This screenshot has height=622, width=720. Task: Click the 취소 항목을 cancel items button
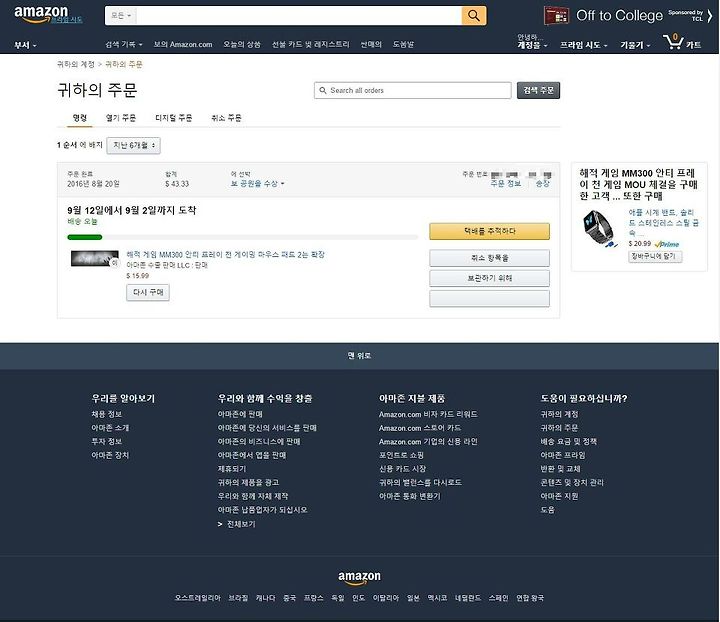click(x=489, y=258)
